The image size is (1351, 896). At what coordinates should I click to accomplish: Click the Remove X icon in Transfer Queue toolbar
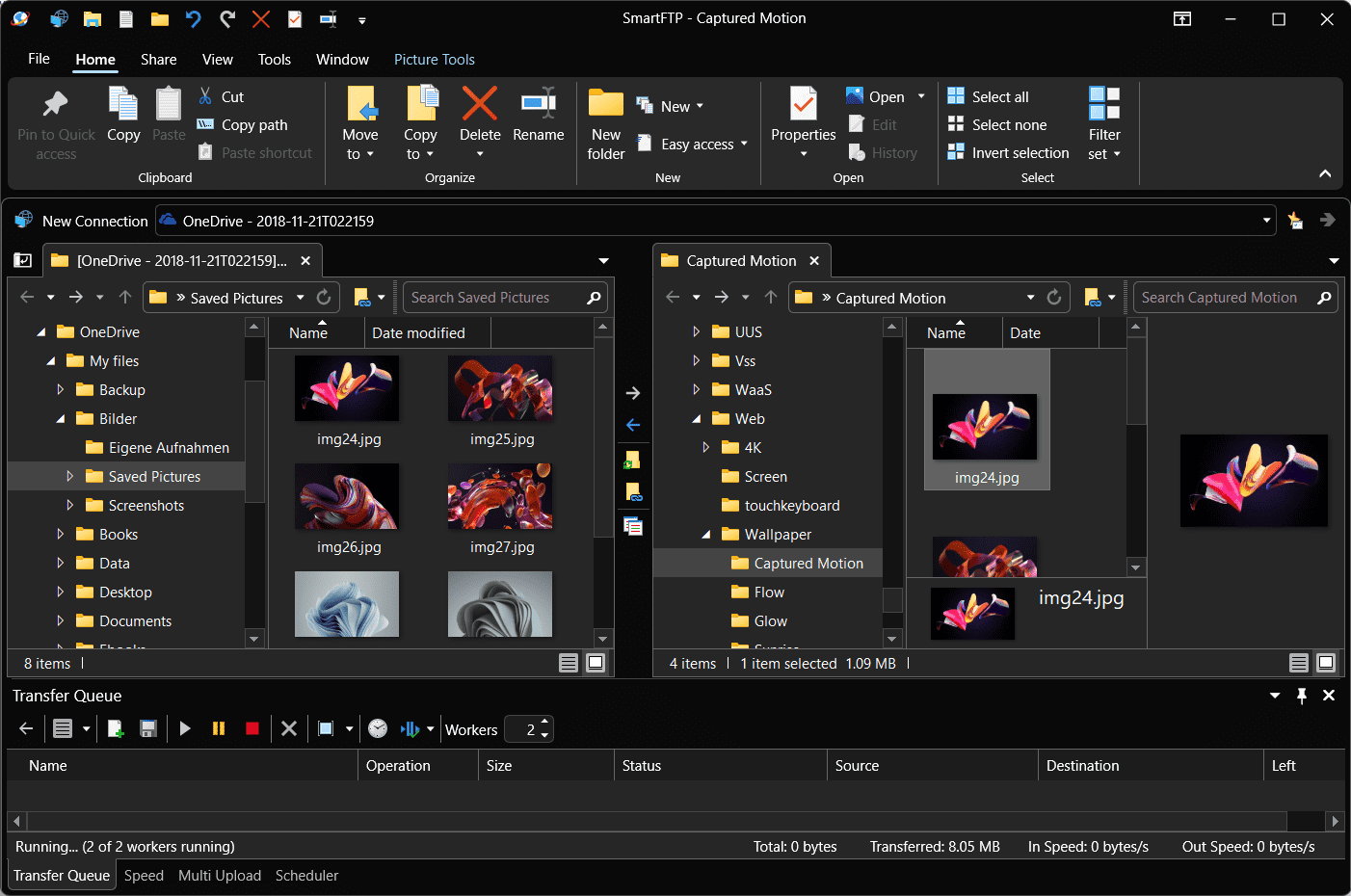click(288, 729)
